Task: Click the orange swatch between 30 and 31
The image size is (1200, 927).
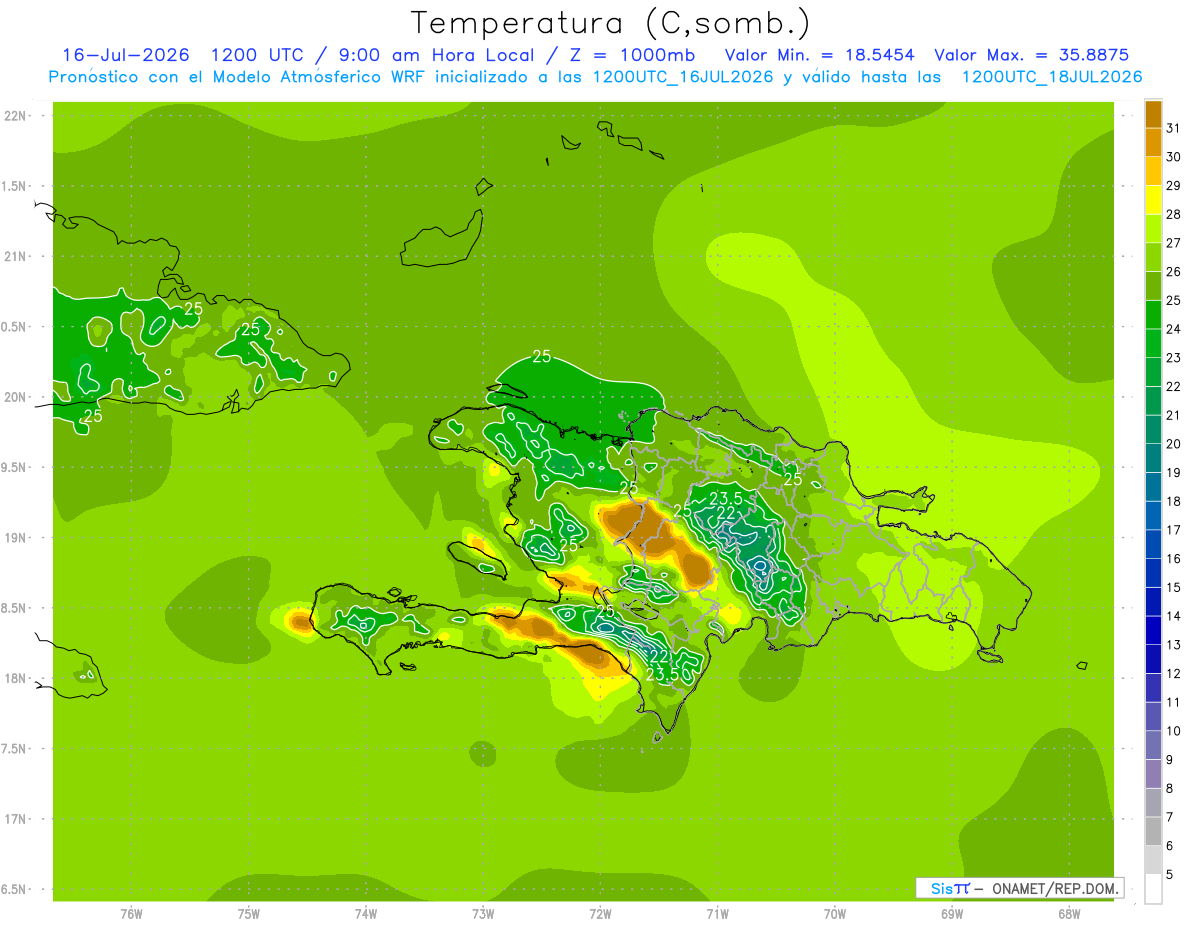Action: (x=1153, y=142)
